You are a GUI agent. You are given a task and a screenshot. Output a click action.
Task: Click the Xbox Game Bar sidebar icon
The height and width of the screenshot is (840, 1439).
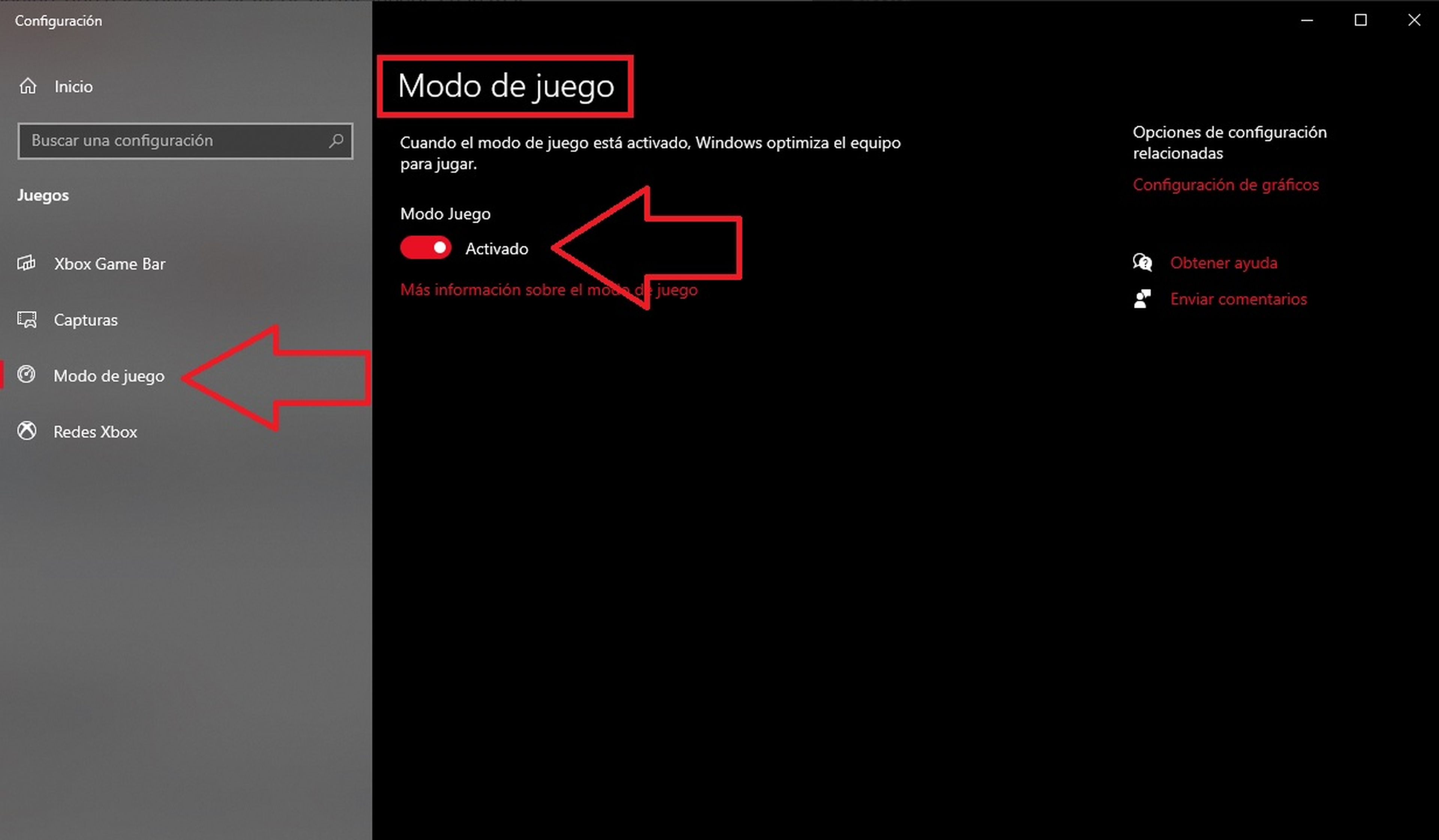pos(26,263)
